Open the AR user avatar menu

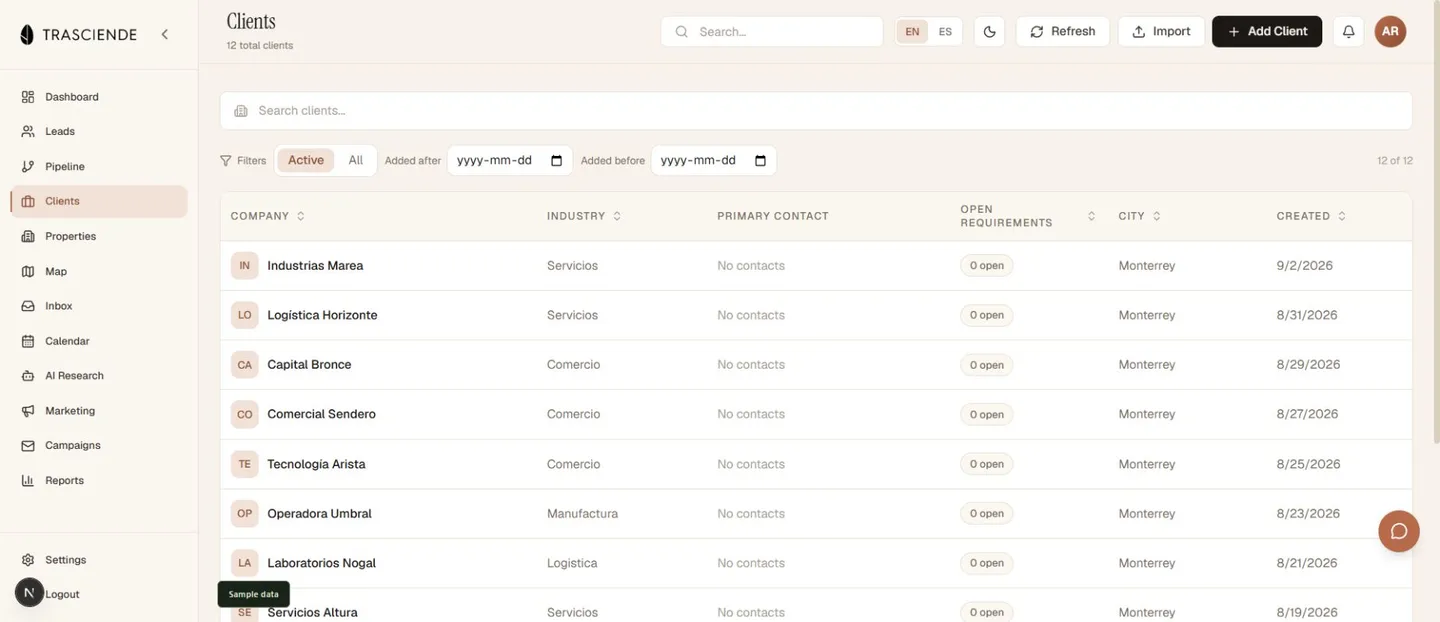(x=1390, y=31)
